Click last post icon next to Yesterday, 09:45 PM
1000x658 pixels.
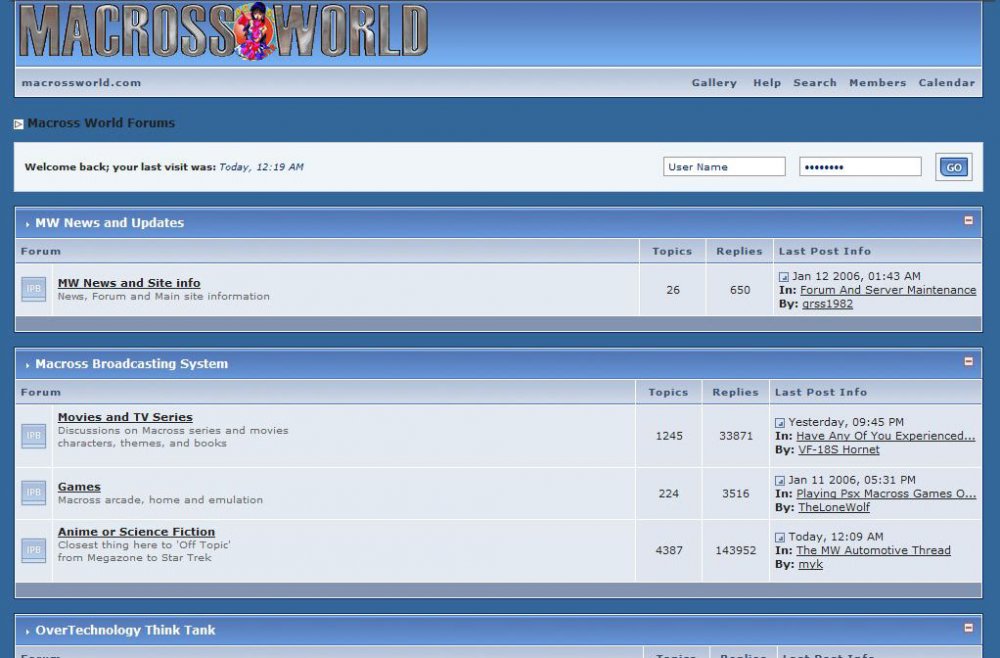point(780,423)
